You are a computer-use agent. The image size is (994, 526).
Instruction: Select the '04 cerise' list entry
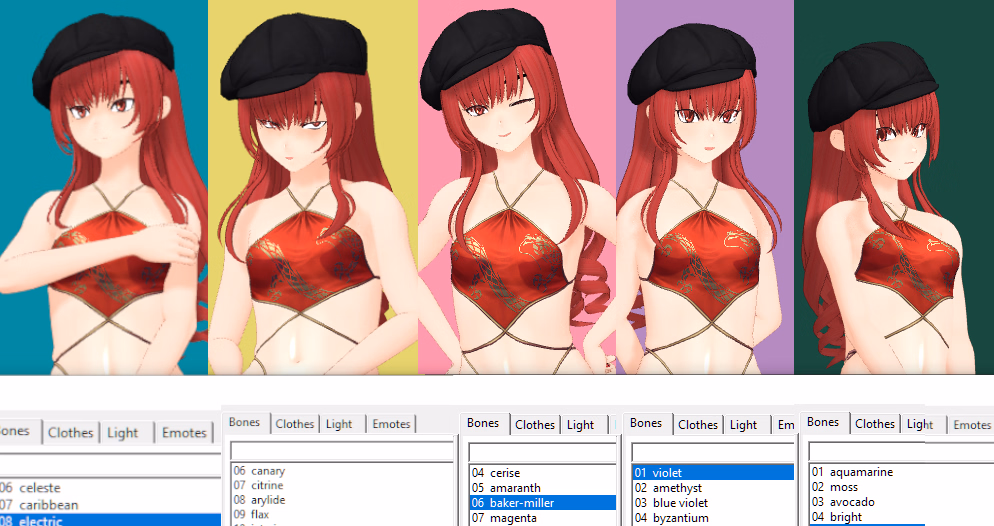pyautogui.click(x=543, y=473)
